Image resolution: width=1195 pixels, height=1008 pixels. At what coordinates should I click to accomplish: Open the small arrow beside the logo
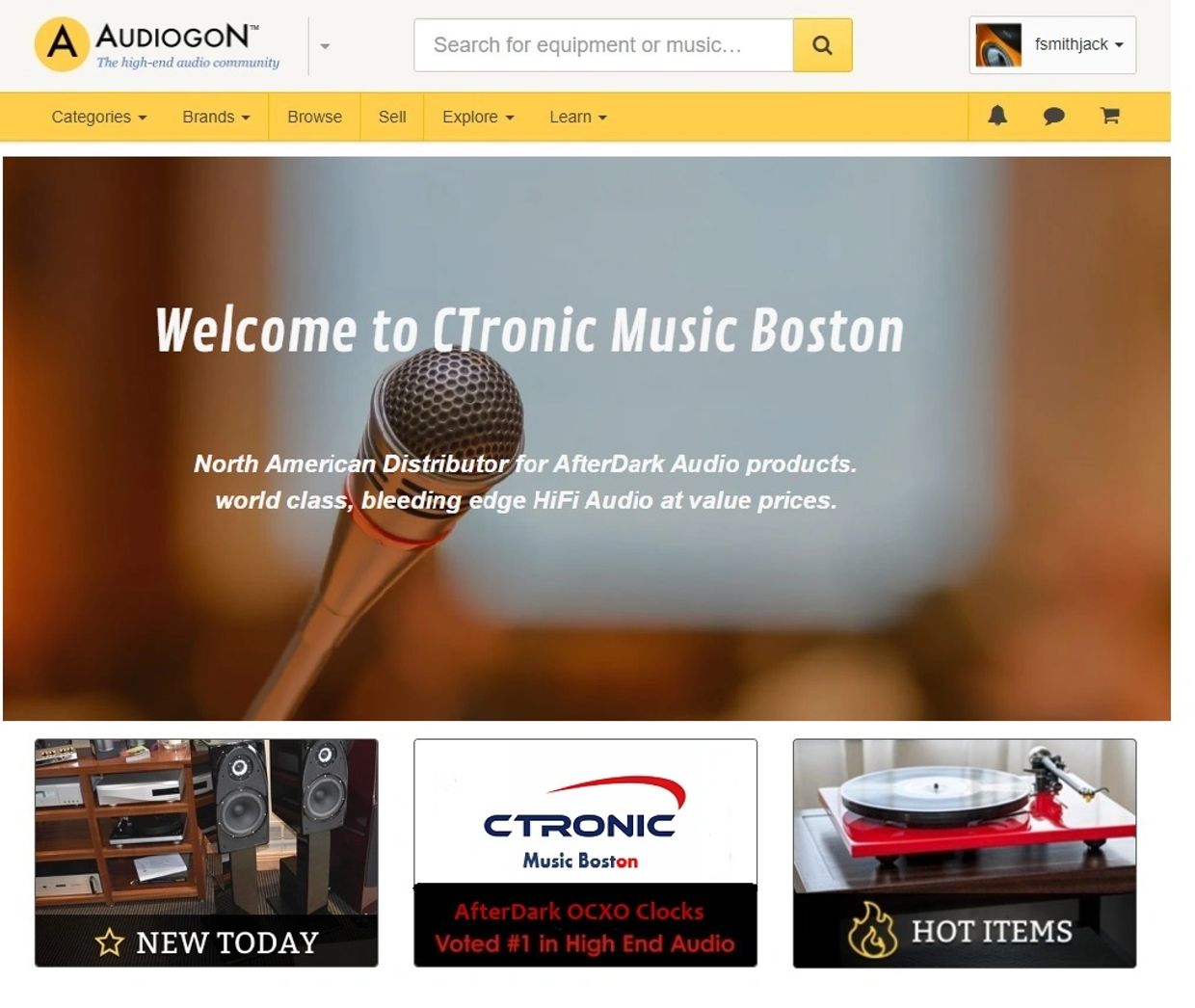point(325,46)
